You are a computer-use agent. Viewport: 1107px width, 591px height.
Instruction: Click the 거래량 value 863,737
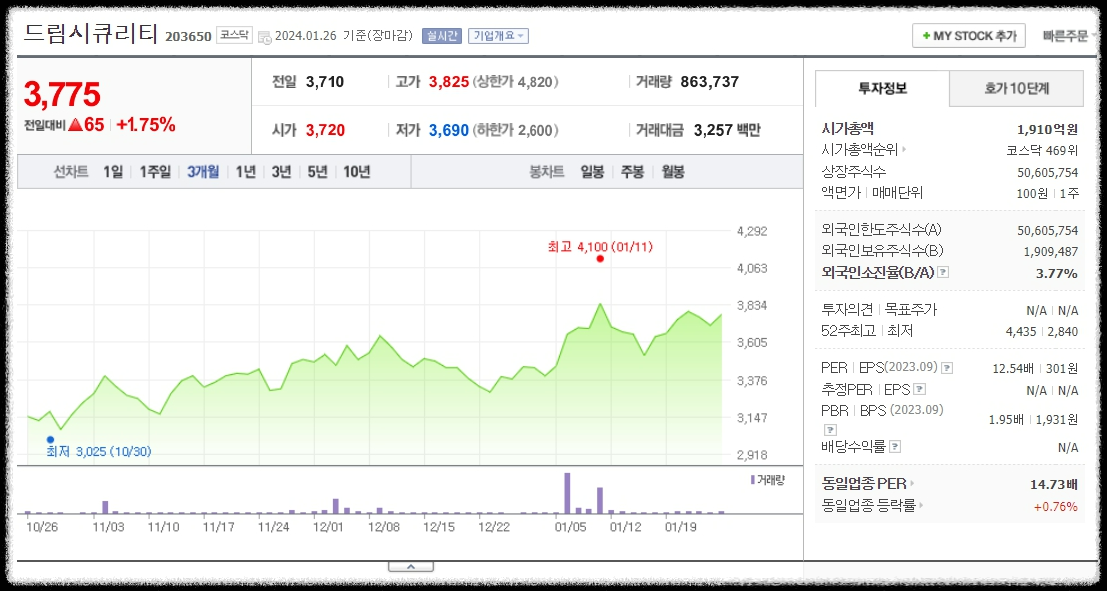click(x=710, y=82)
